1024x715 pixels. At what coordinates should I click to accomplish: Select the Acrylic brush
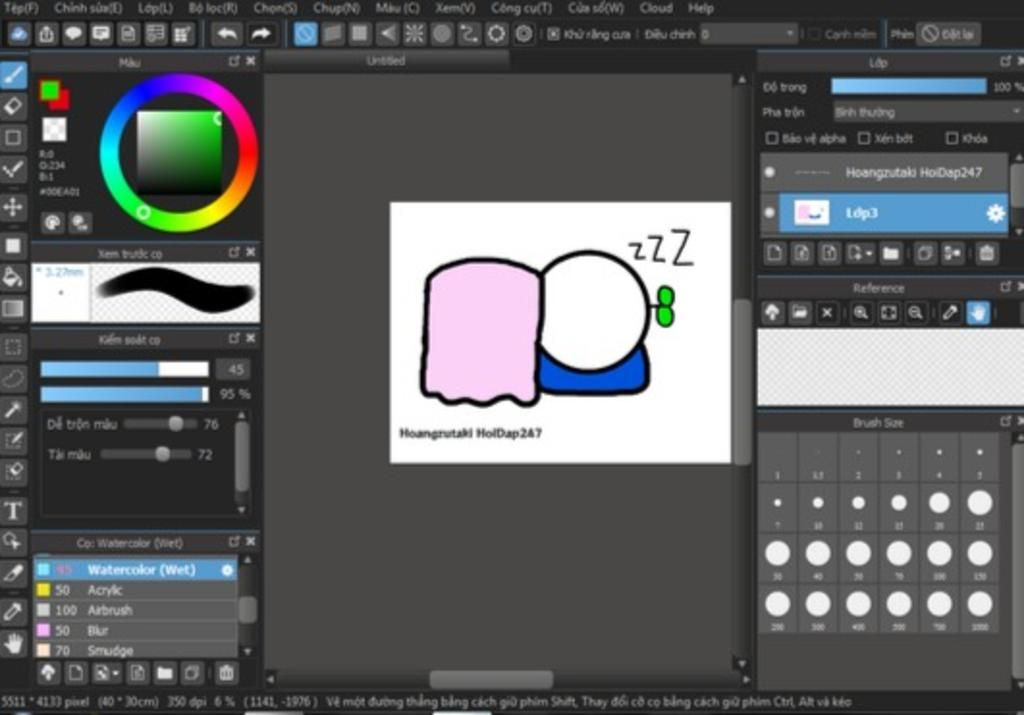click(136, 590)
